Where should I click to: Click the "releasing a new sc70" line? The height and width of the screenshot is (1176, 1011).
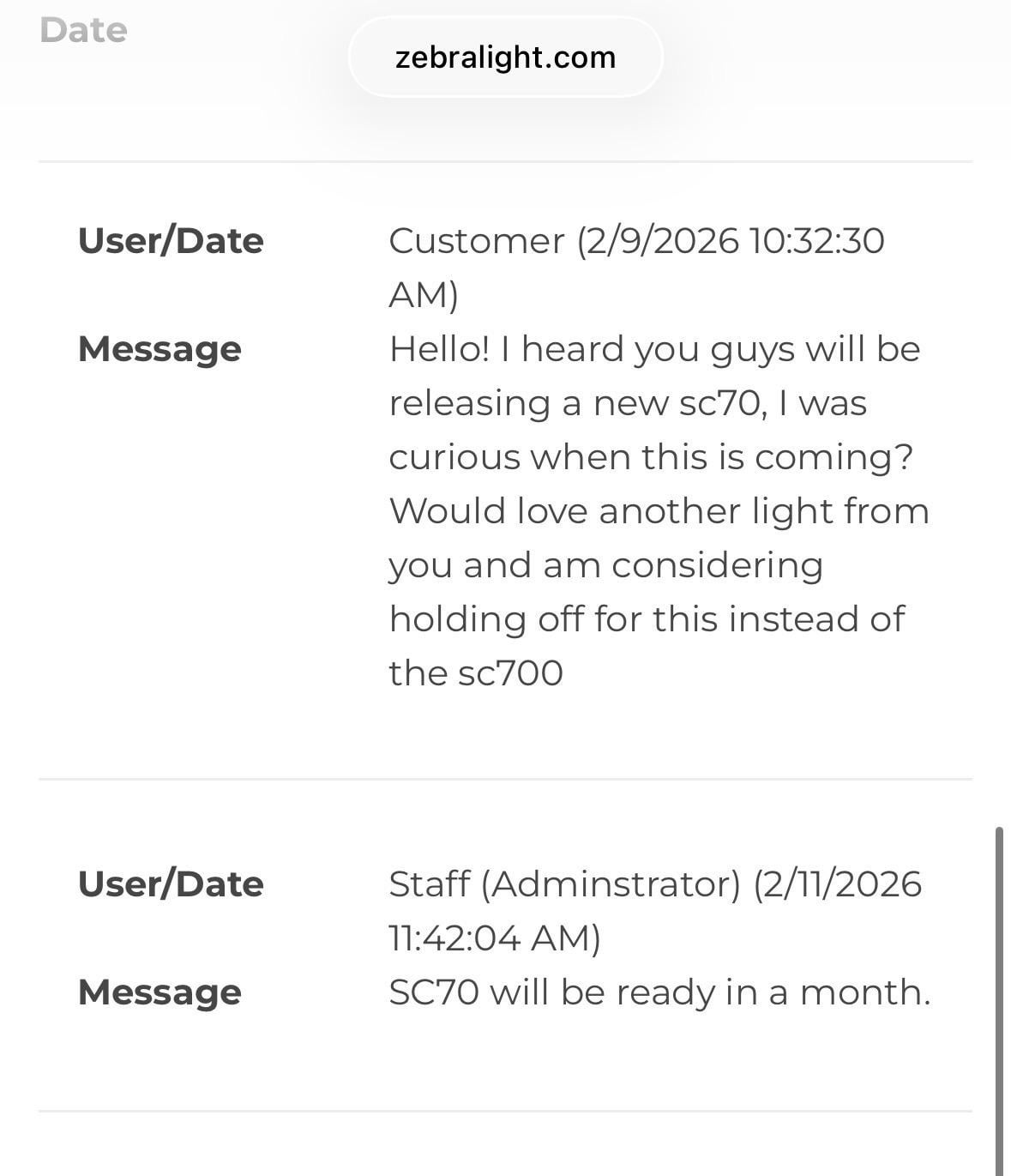pyautogui.click(x=627, y=403)
